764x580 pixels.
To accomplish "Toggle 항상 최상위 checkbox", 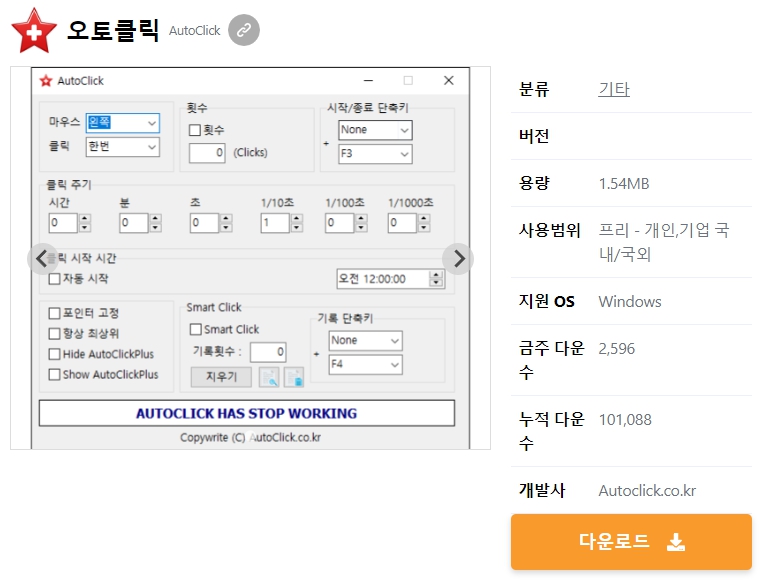I will point(55,333).
